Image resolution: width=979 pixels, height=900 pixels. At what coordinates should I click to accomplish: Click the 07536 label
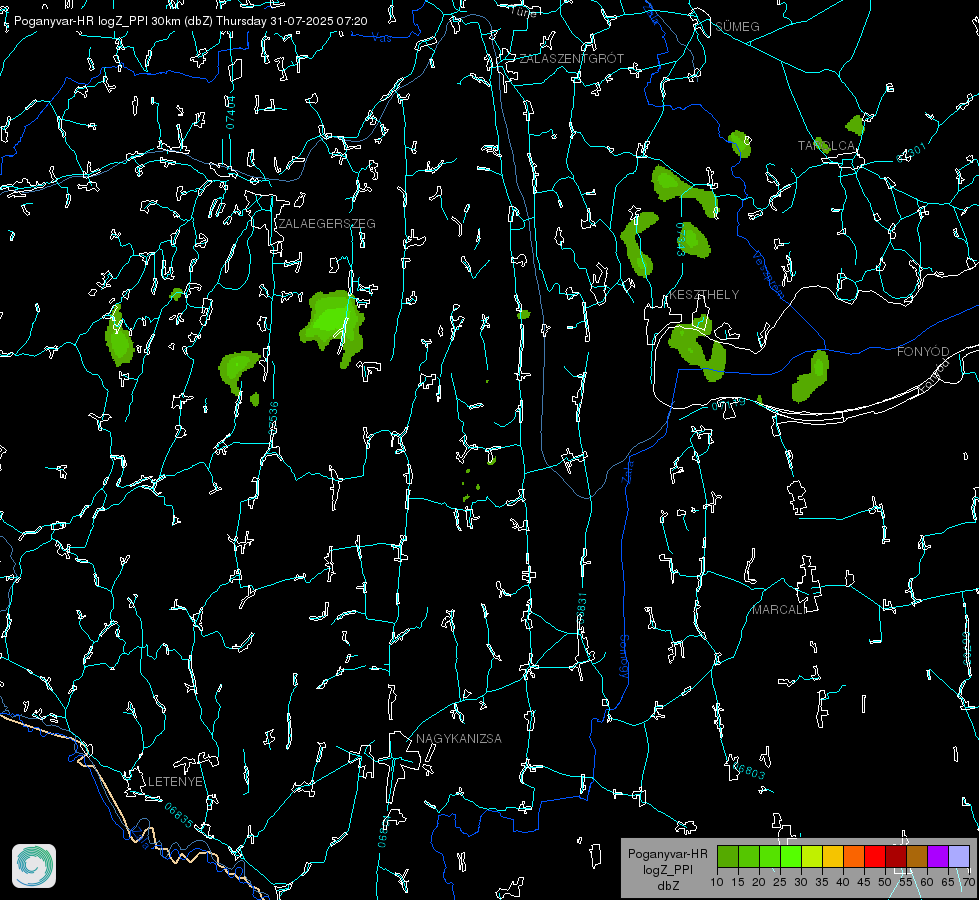[273, 419]
